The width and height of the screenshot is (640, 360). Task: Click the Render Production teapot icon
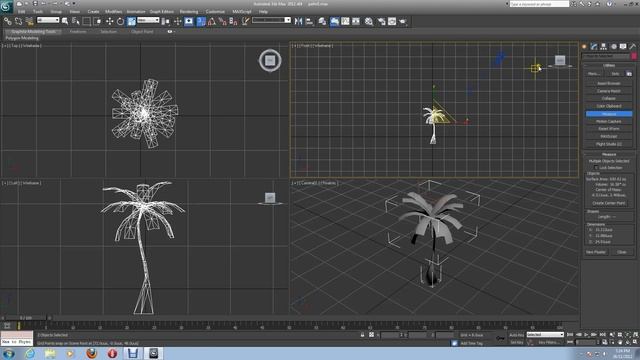pyautogui.click(x=403, y=21)
